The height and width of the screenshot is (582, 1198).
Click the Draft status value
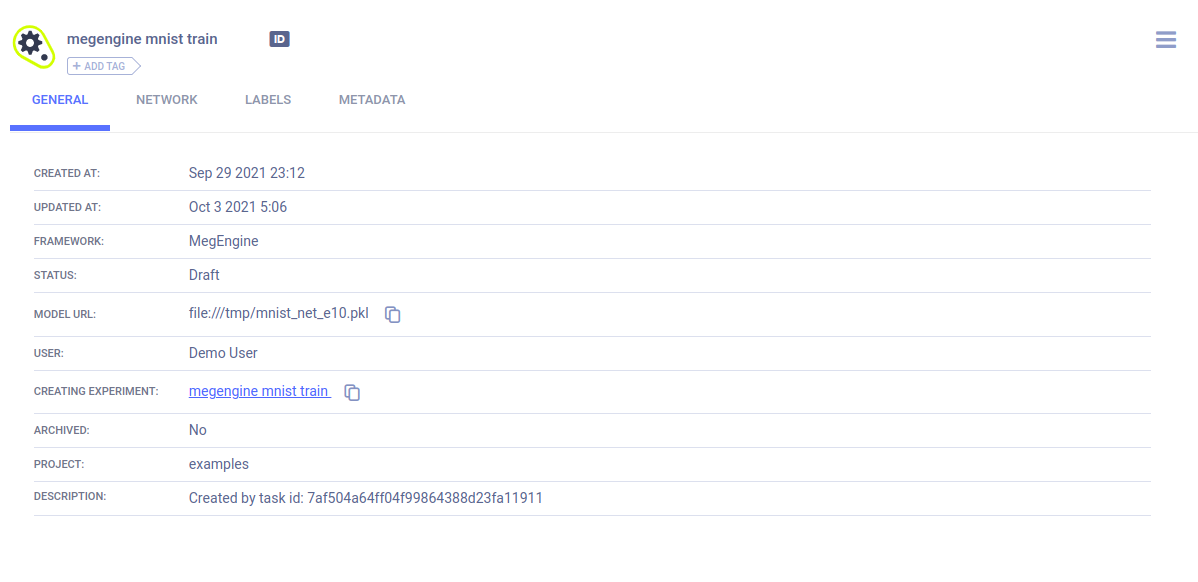(x=204, y=274)
